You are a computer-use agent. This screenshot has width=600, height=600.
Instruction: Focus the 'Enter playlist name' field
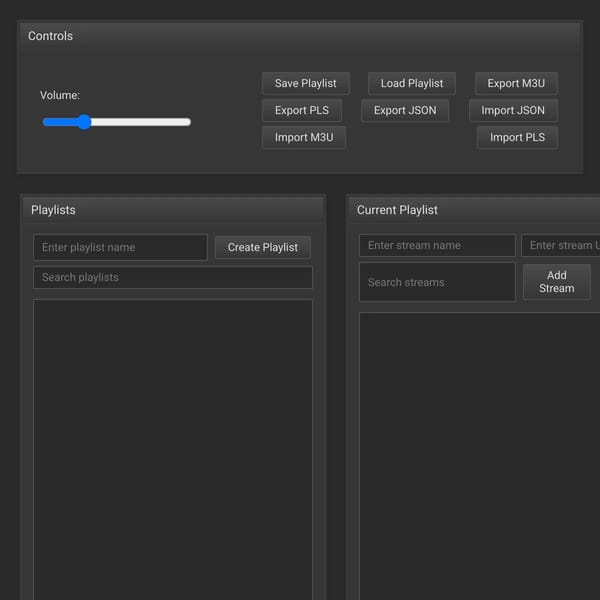click(120, 247)
